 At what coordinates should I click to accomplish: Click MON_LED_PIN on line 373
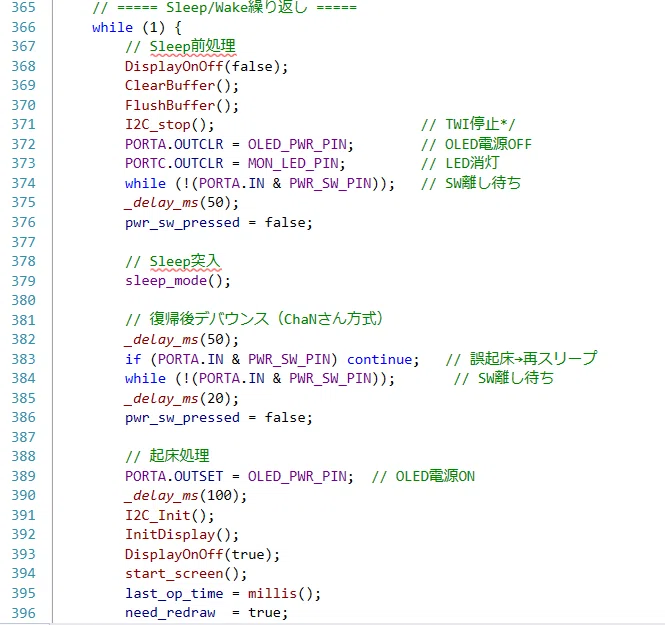293,164
